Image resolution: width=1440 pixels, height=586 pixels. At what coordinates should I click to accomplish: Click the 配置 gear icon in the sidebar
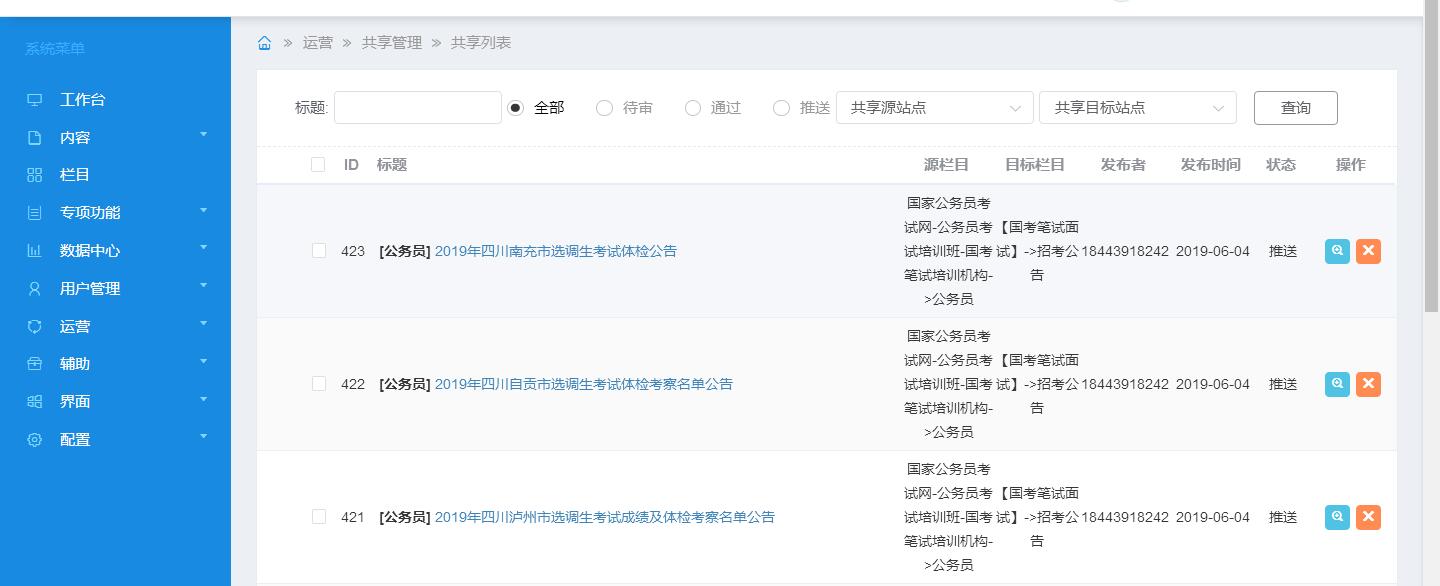point(35,440)
